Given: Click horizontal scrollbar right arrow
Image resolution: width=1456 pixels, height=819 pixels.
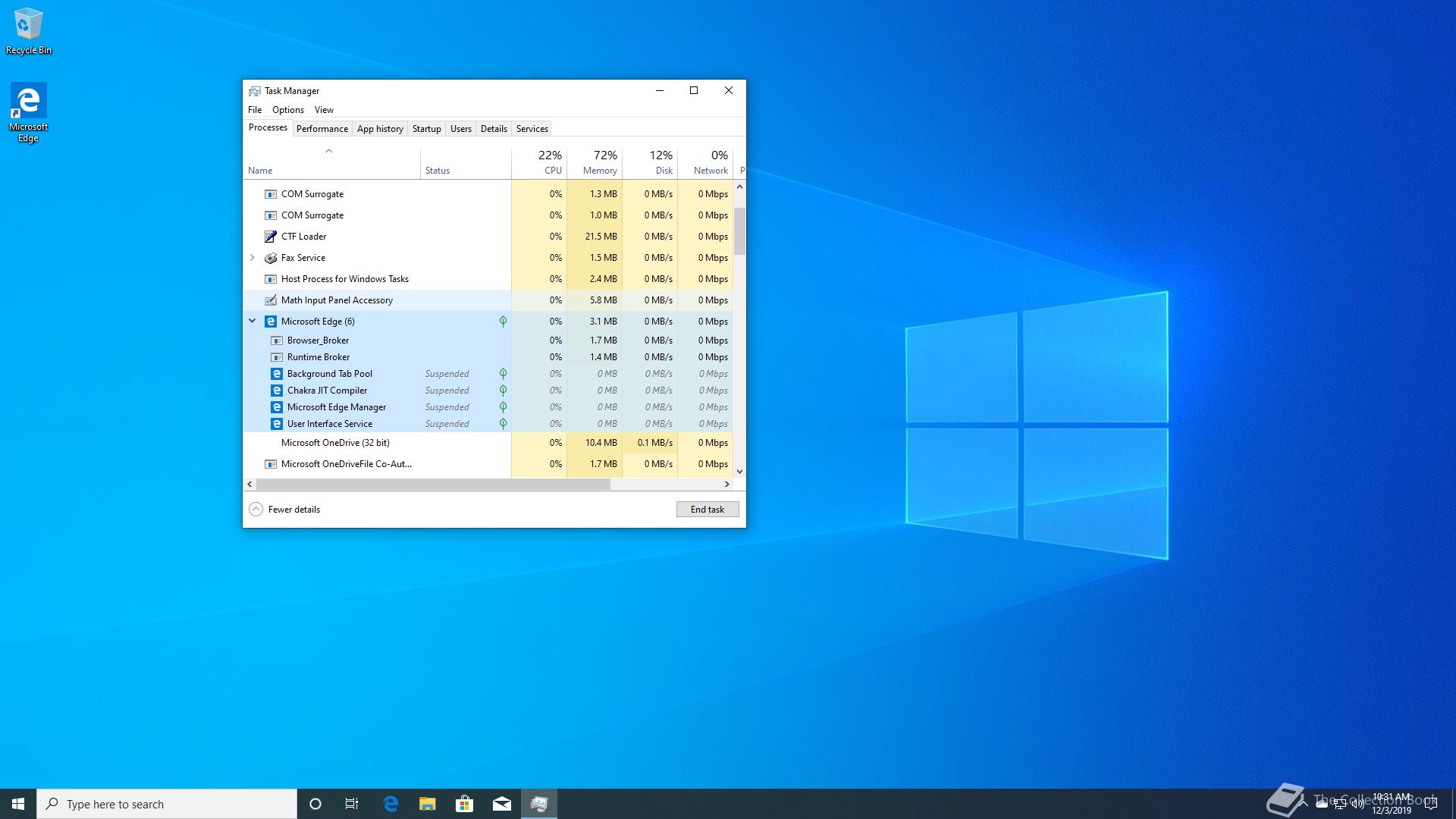Looking at the screenshot, I should [727, 484].
